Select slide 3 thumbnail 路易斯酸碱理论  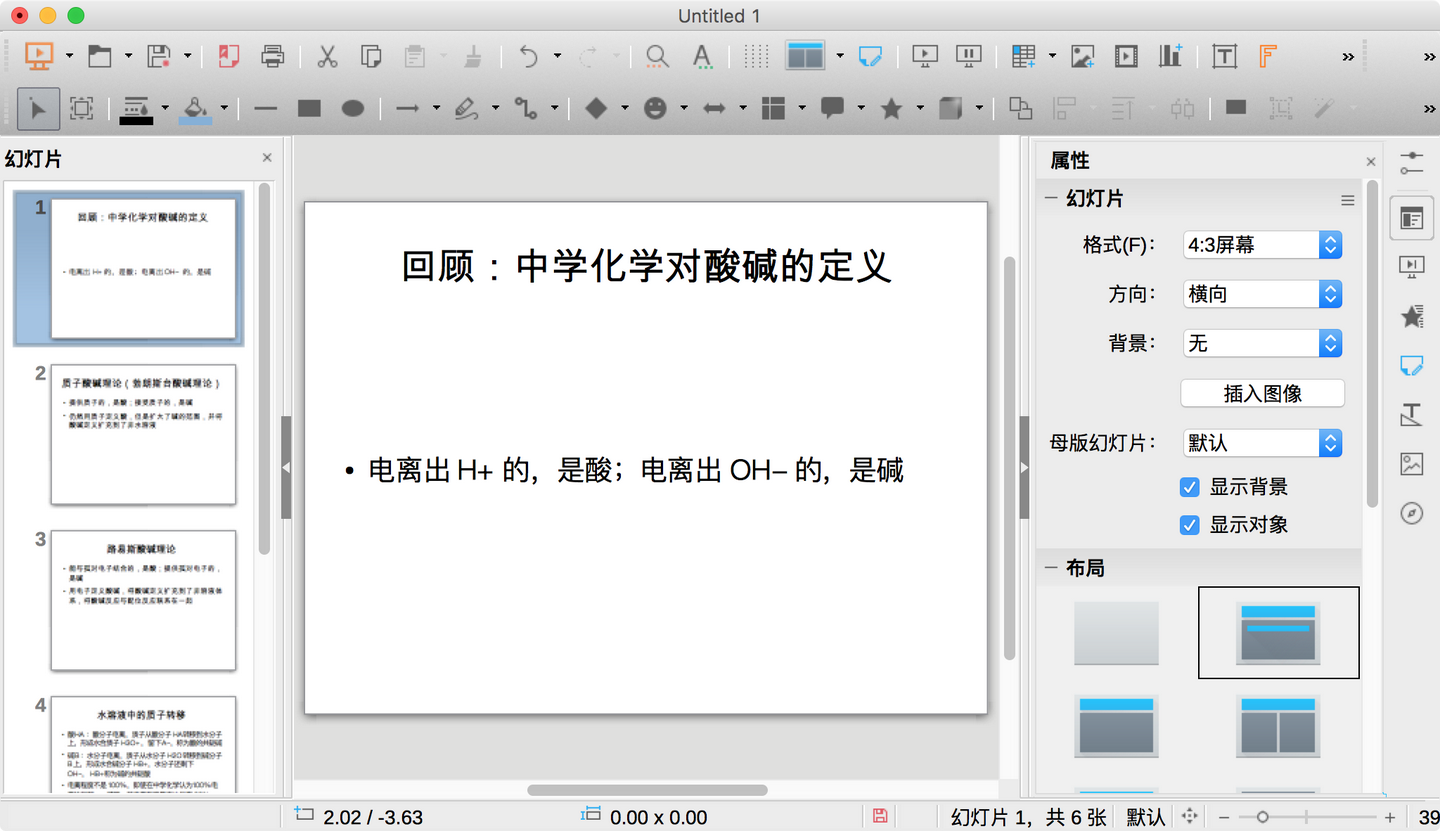143,600
